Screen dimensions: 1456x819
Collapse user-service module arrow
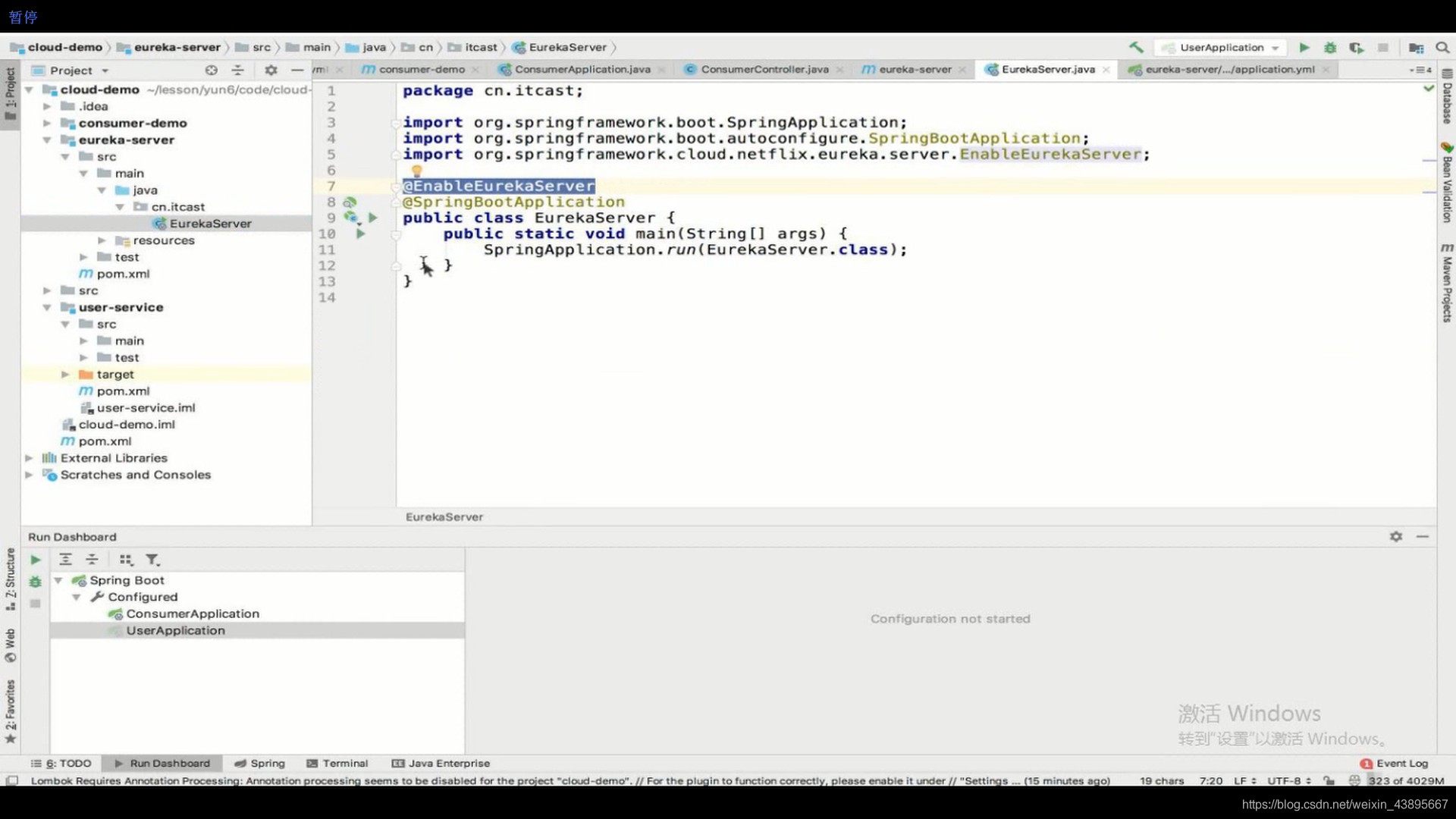click(47, 307)
